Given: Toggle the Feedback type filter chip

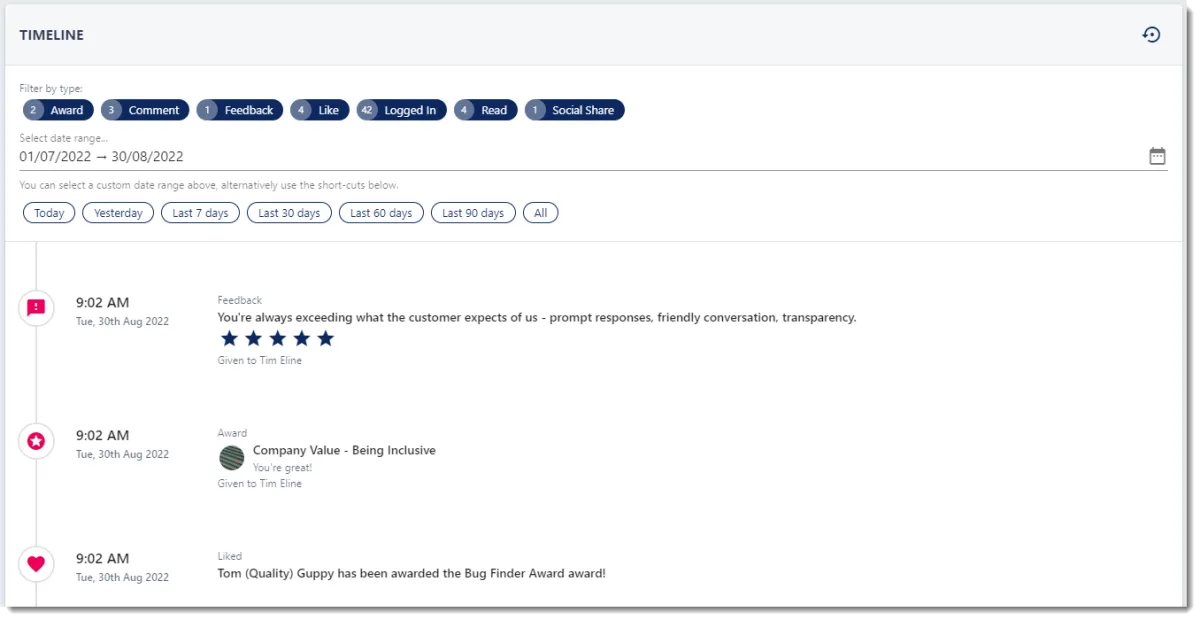Looking at the screenshot, I should [240, 110].
